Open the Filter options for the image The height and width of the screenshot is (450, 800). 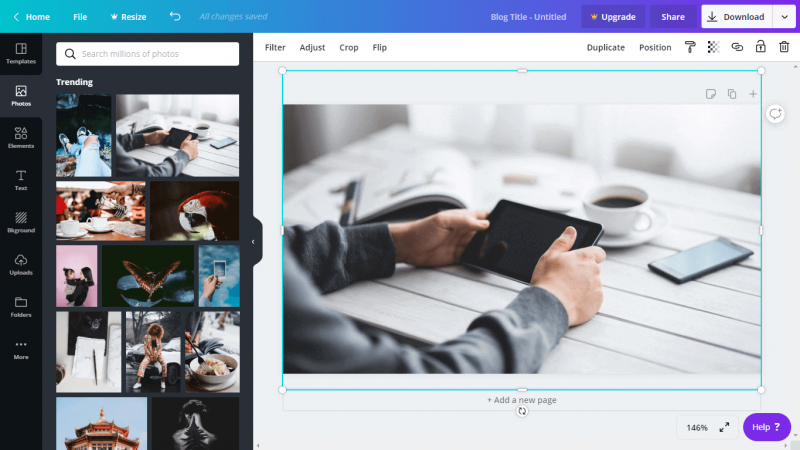point(275,47)
